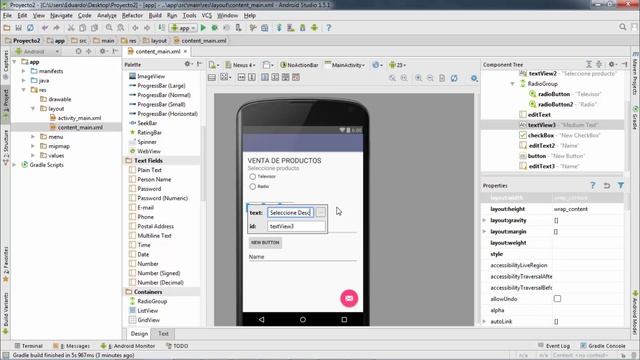The image size is (640, 360).
Task: Click the Make Project icon
Action: 162,28
